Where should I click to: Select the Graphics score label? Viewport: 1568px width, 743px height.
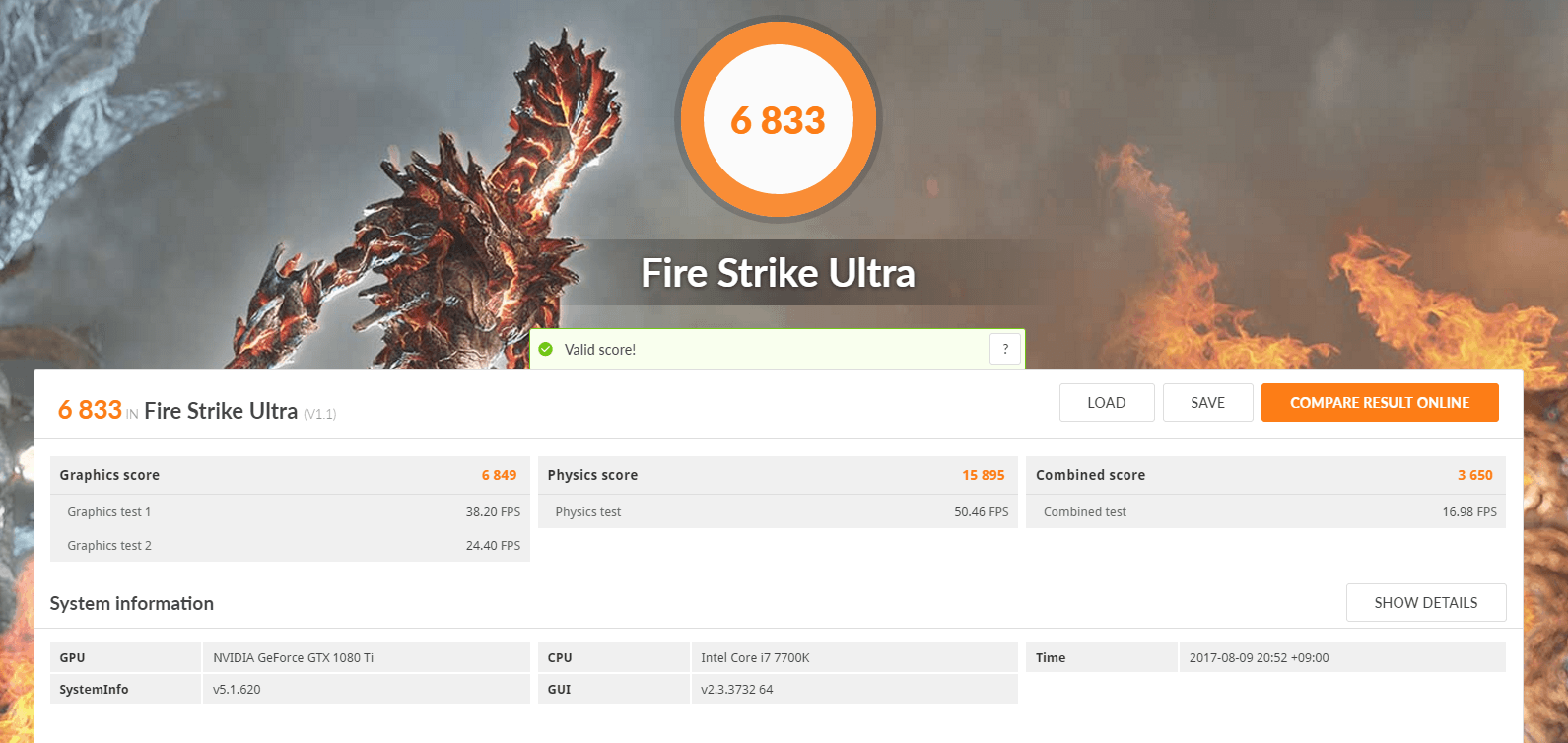tap(109, 475)
